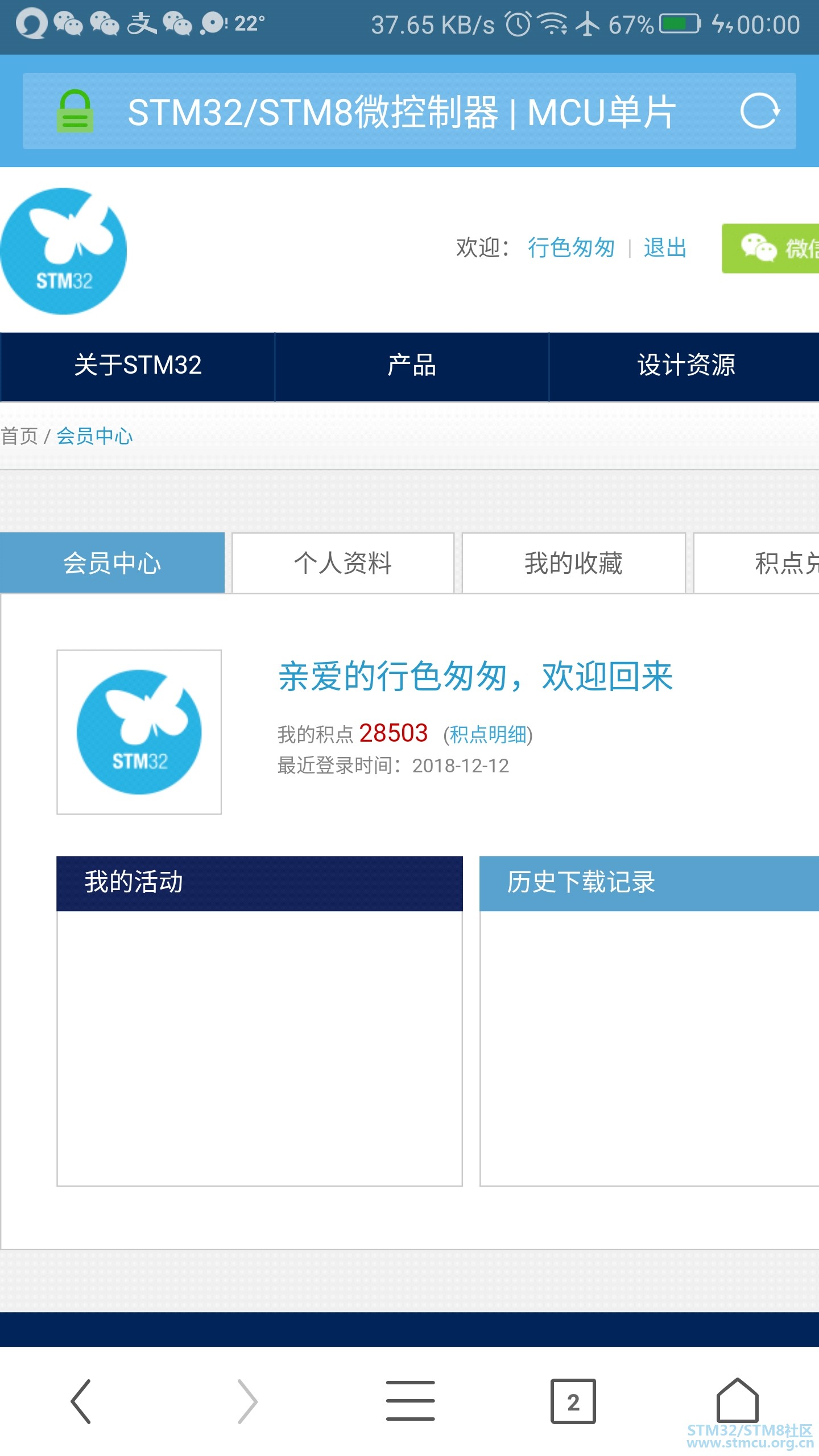Go back with the left arrow
This screenshot has width=819, height=1456.
click(x=81, y=1401)
